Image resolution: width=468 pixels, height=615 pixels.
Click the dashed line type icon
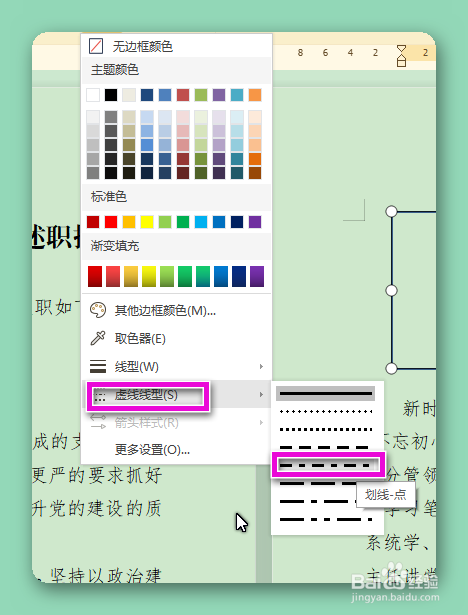100,395
